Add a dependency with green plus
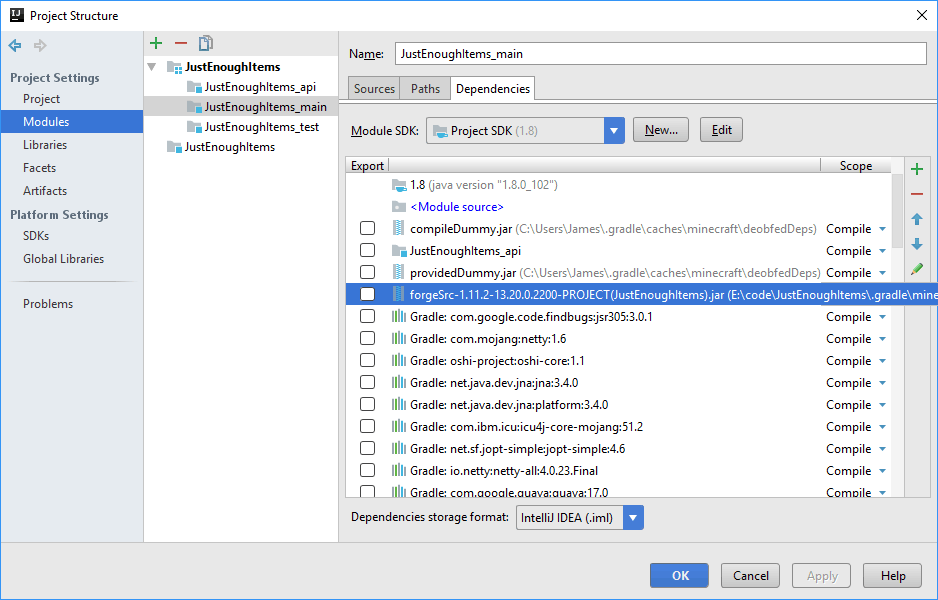The width and height of the screenshot is (938, 600). [916, 169]
